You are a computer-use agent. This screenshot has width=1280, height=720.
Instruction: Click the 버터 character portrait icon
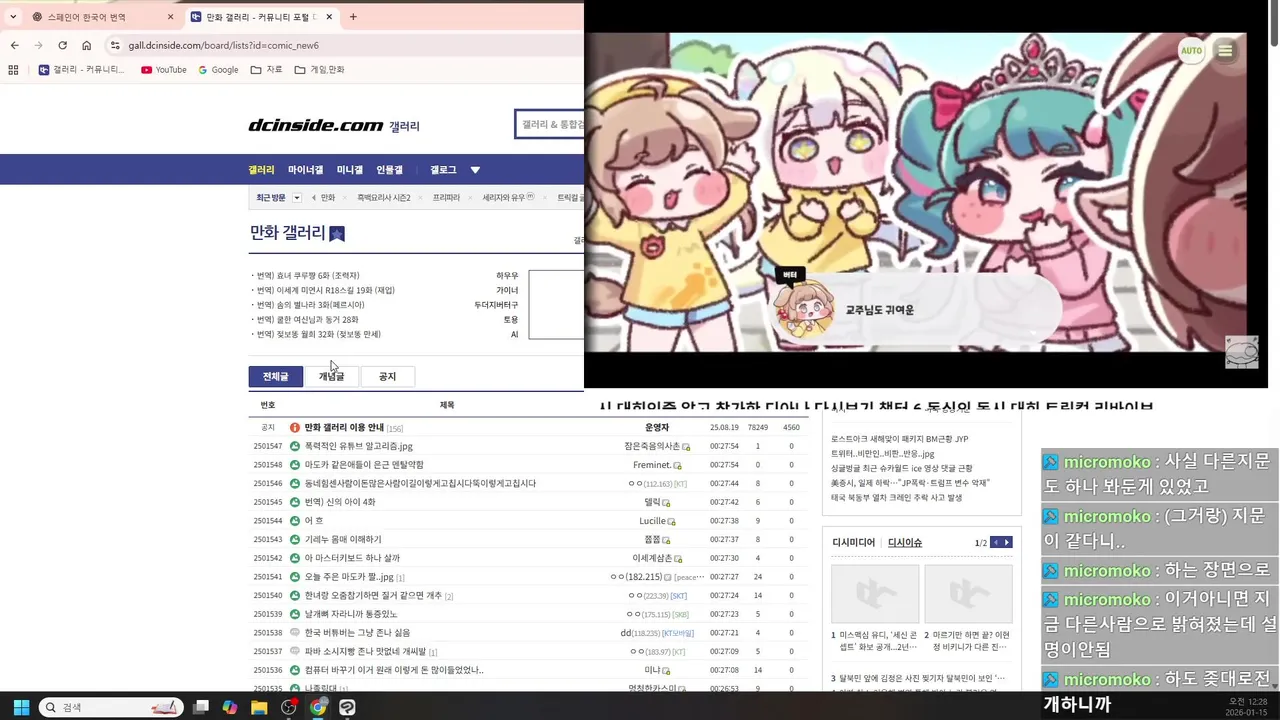click(804, 308)
